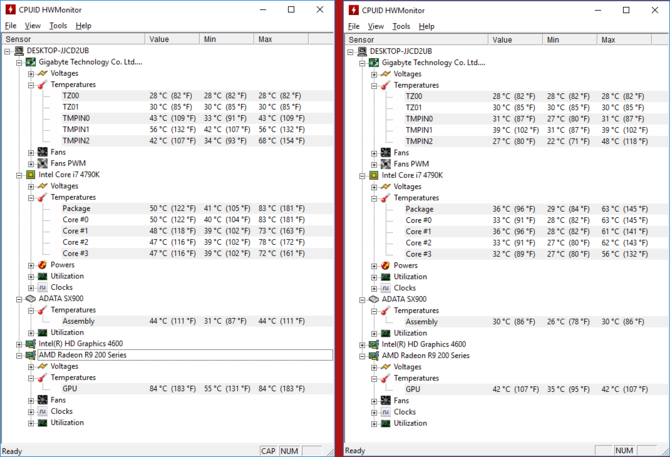
Task: Select the GPU temperature row in the left window
Action: [197, 389]
